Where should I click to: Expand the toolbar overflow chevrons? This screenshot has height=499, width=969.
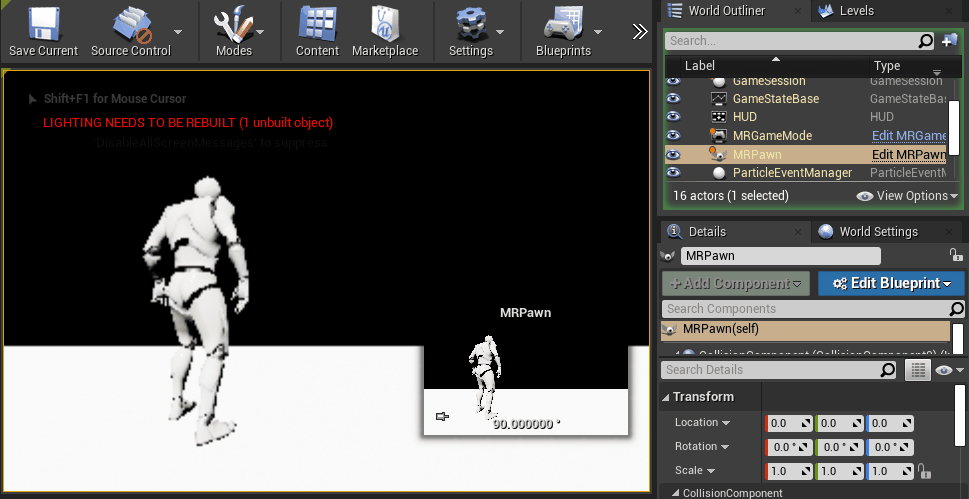[x=640, y=32]
